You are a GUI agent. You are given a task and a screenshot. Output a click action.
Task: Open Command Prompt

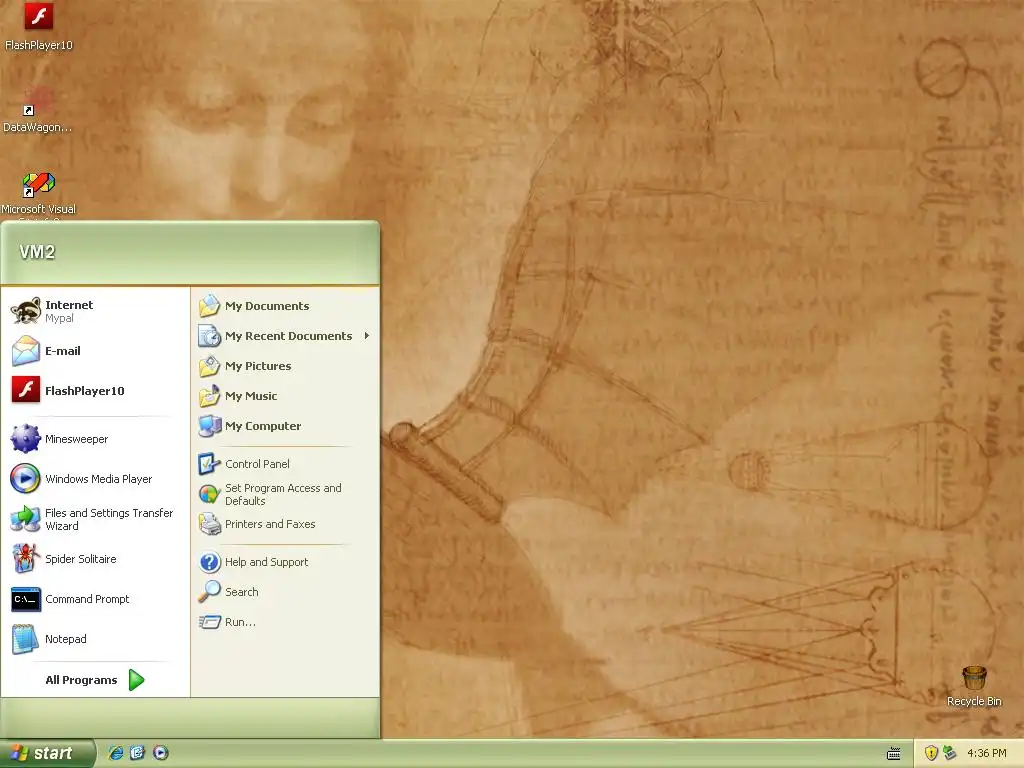pyautogui.click(x=95, y=599)
